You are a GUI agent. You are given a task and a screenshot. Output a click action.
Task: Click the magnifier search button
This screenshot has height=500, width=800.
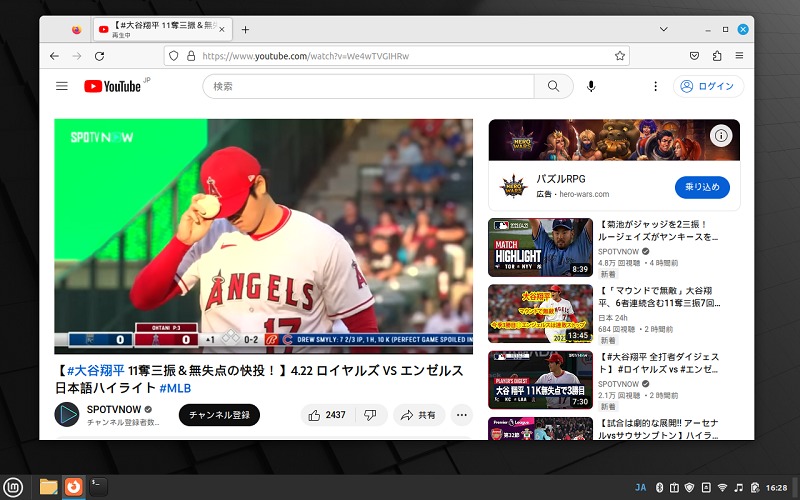click(x=554, y=86)
